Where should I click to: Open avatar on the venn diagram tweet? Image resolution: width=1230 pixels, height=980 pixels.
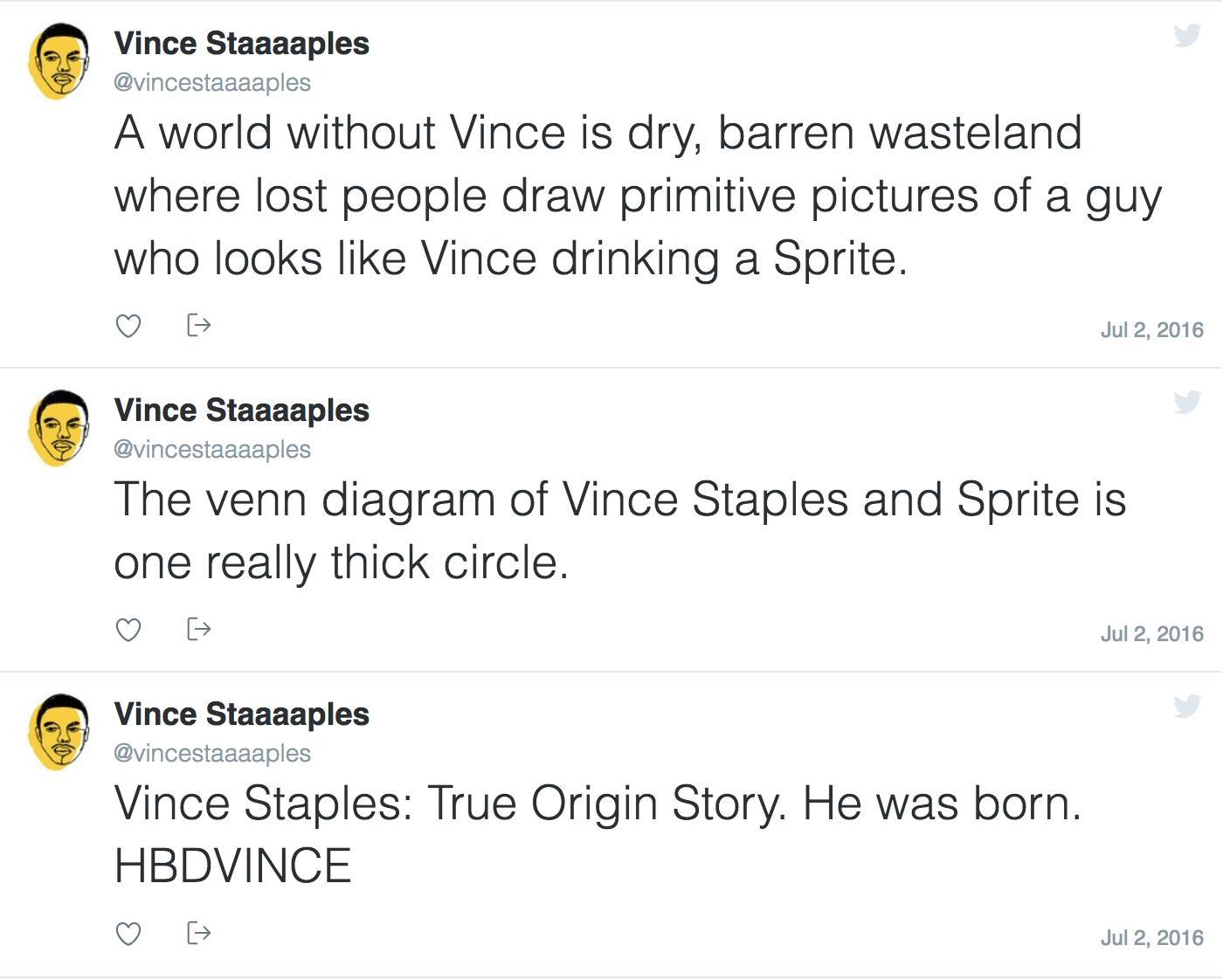(x=59, y=428)
